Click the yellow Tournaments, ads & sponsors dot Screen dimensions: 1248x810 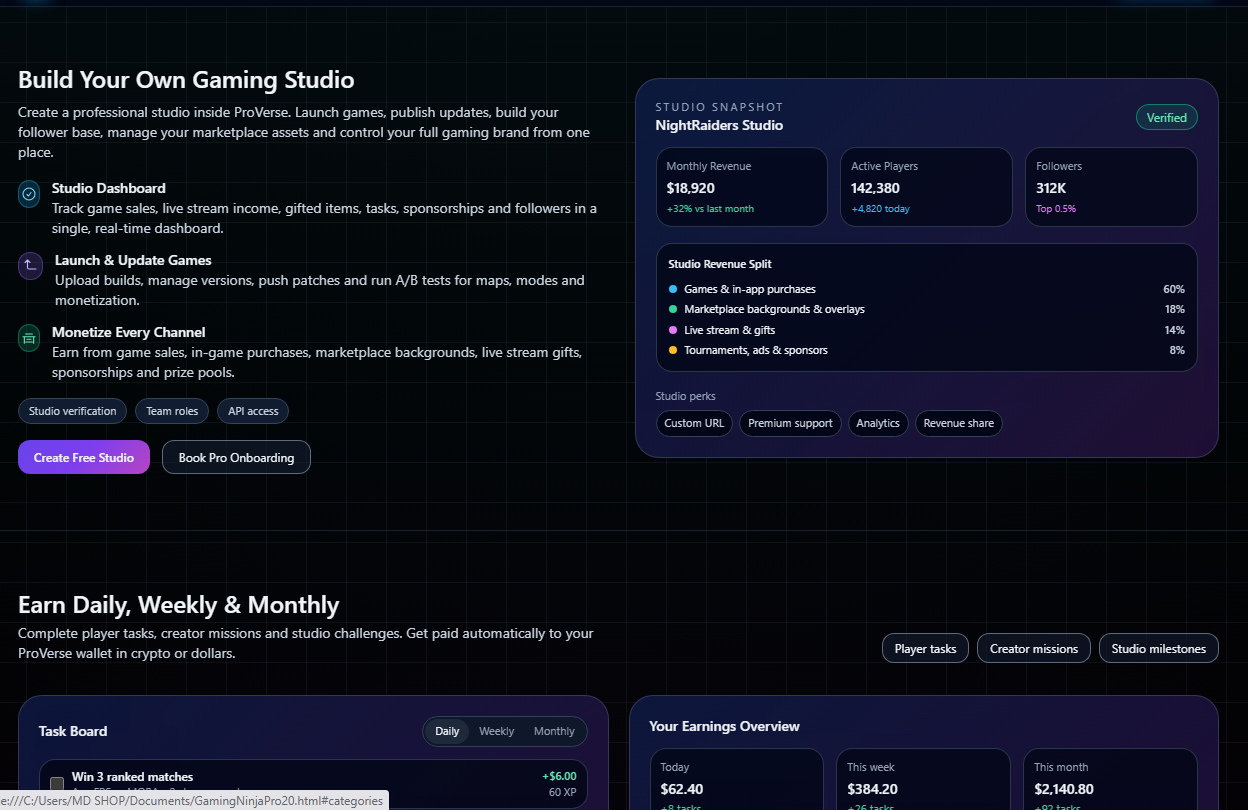point(673,350)
